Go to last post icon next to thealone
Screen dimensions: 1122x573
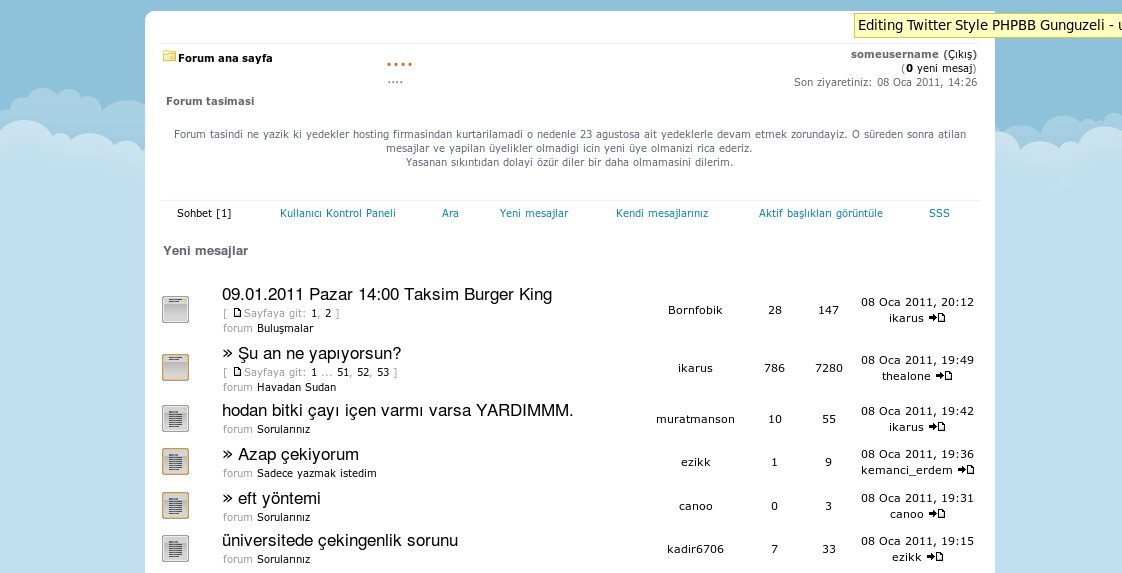coord(944,376)
